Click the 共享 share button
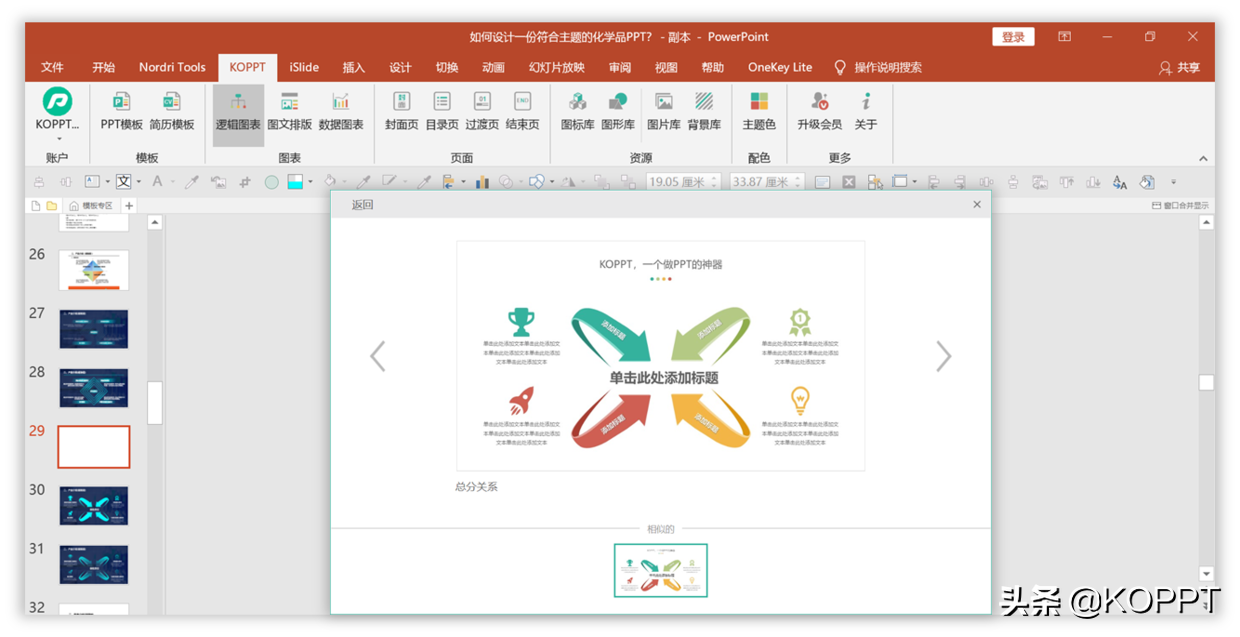 pos(1180,67)
